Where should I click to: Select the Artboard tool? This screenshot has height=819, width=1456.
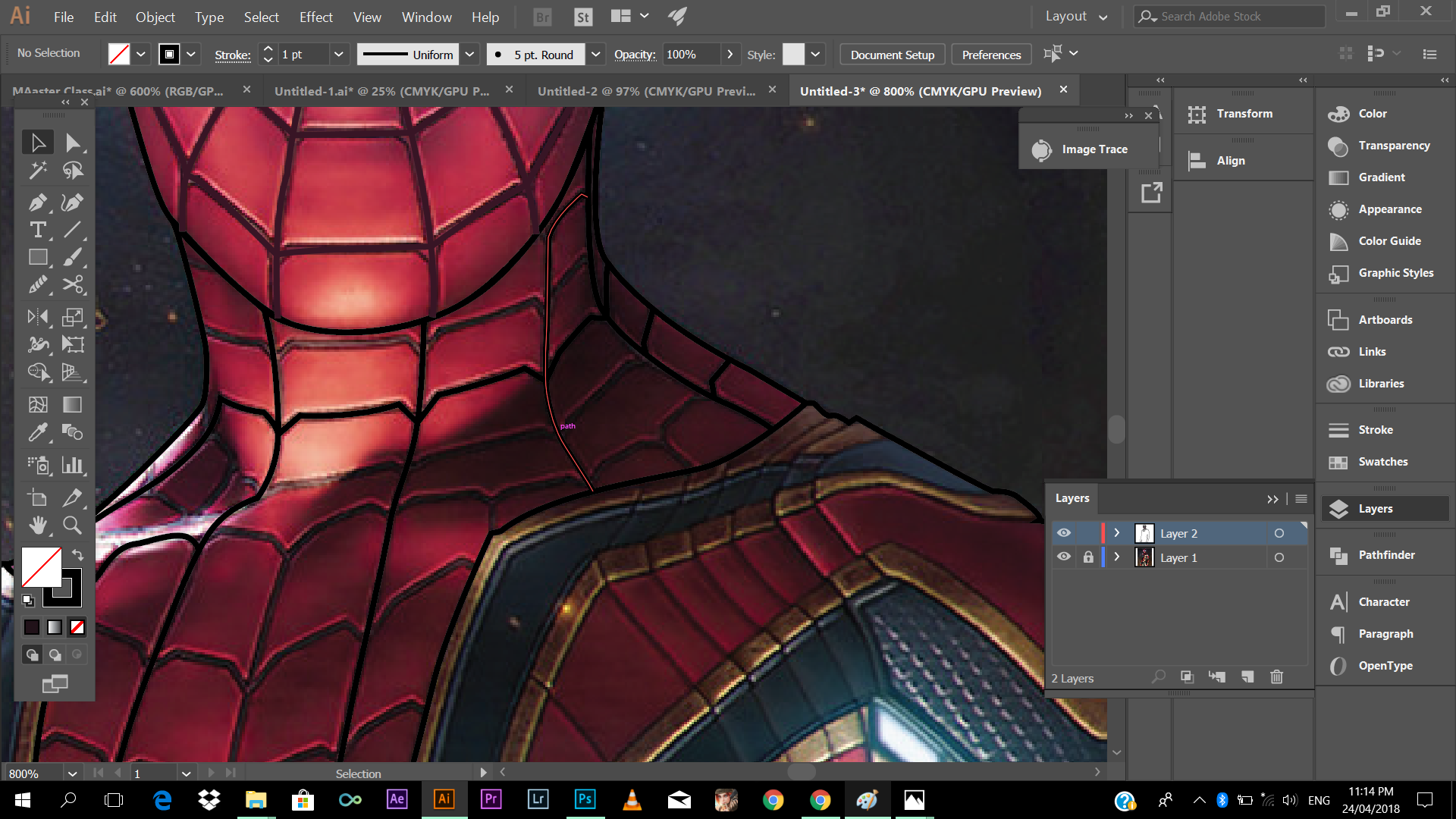point(37,497)
